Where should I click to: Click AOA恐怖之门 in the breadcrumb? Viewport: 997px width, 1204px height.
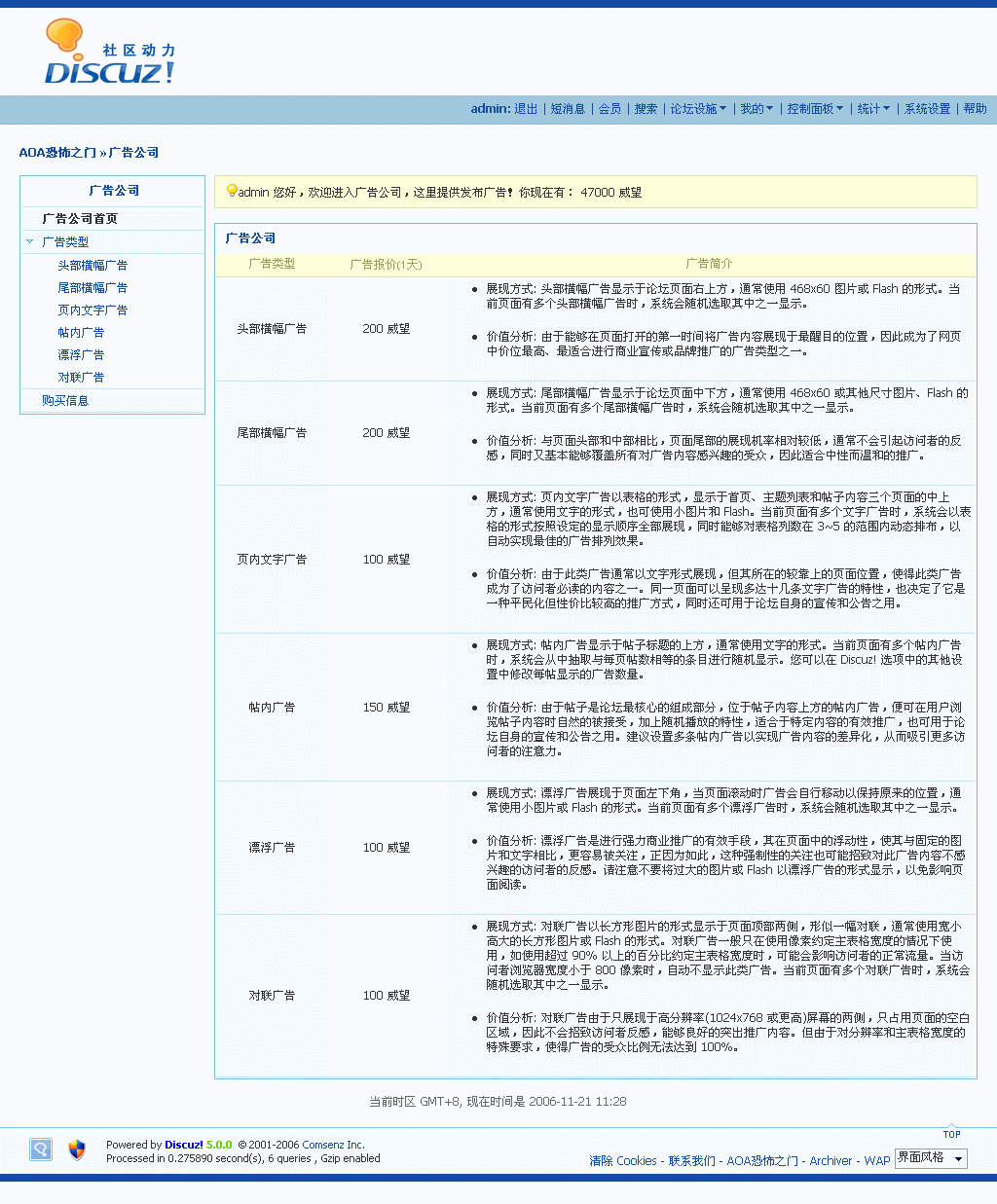[x=57, y=153]
